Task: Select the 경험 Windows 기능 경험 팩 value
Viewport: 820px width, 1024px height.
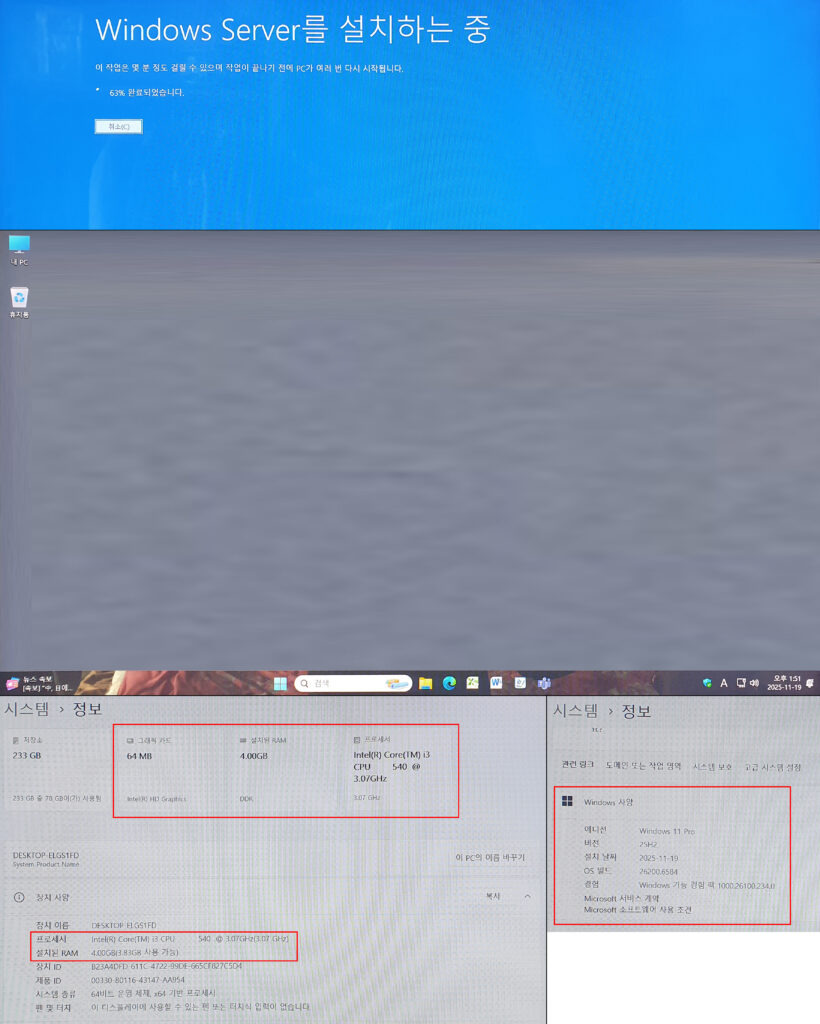Action: coord(706,886)
